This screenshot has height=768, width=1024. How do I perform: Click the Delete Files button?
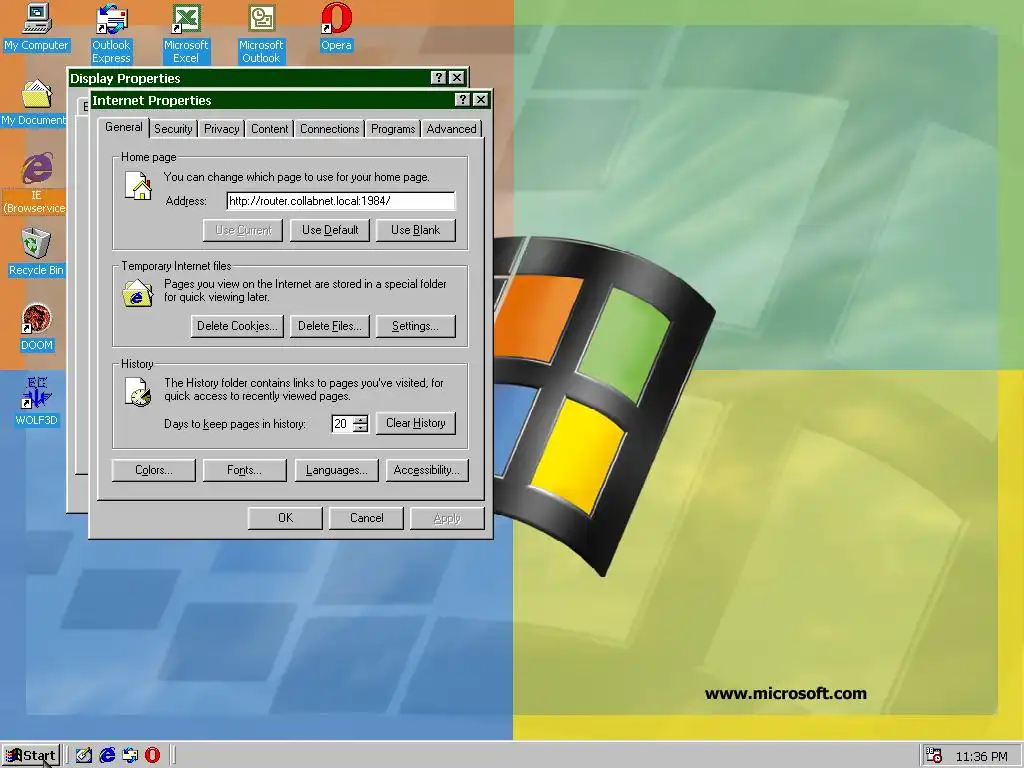coord(330,326)
